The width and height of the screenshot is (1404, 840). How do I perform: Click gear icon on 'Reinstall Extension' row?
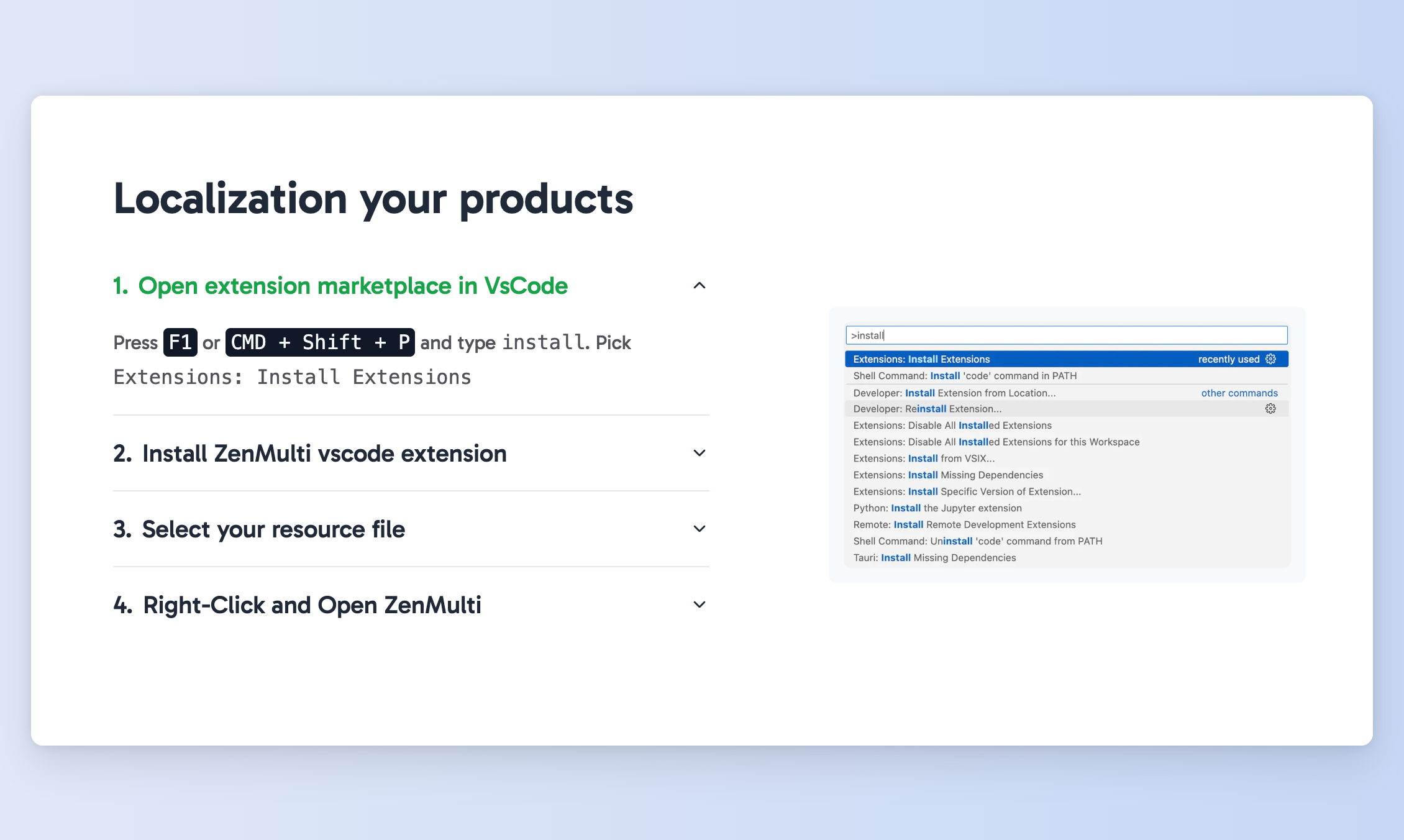(1270, 409)
